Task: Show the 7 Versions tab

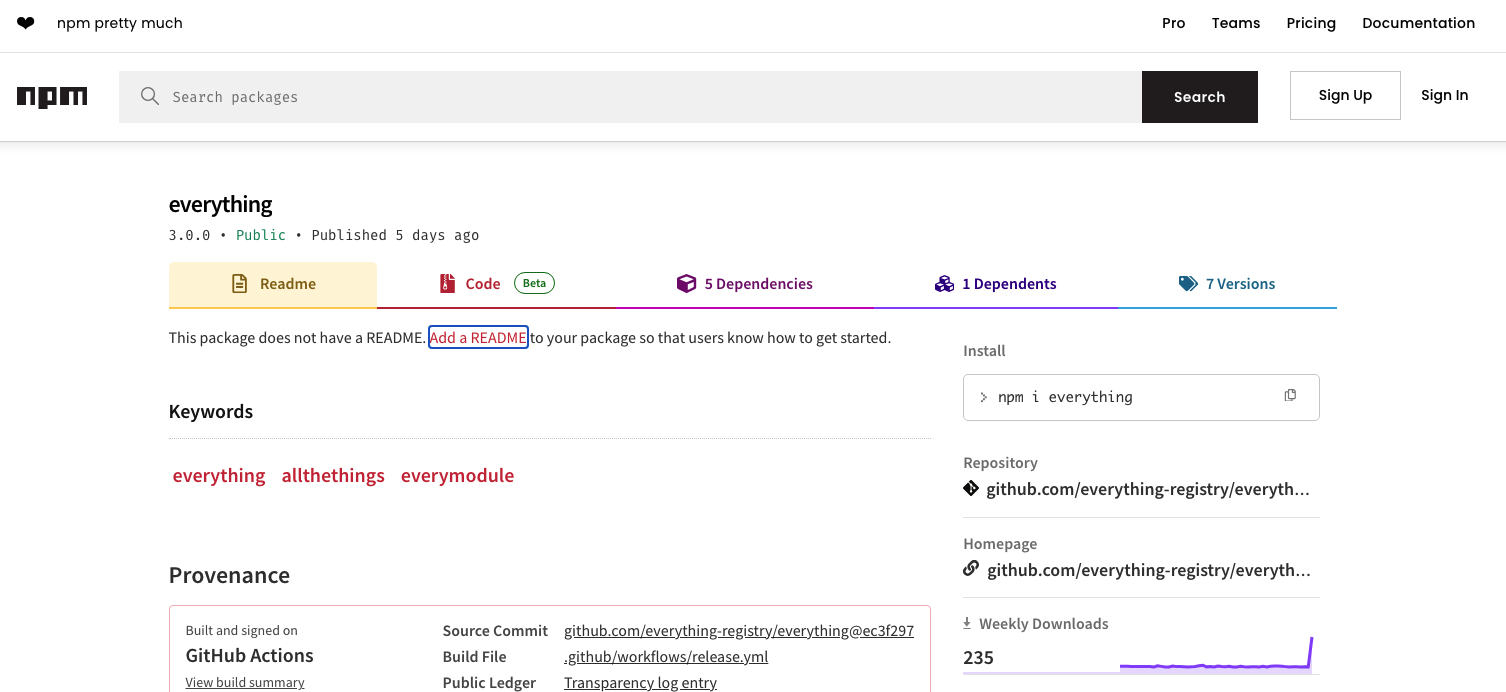Action: tap(1227, 284)
